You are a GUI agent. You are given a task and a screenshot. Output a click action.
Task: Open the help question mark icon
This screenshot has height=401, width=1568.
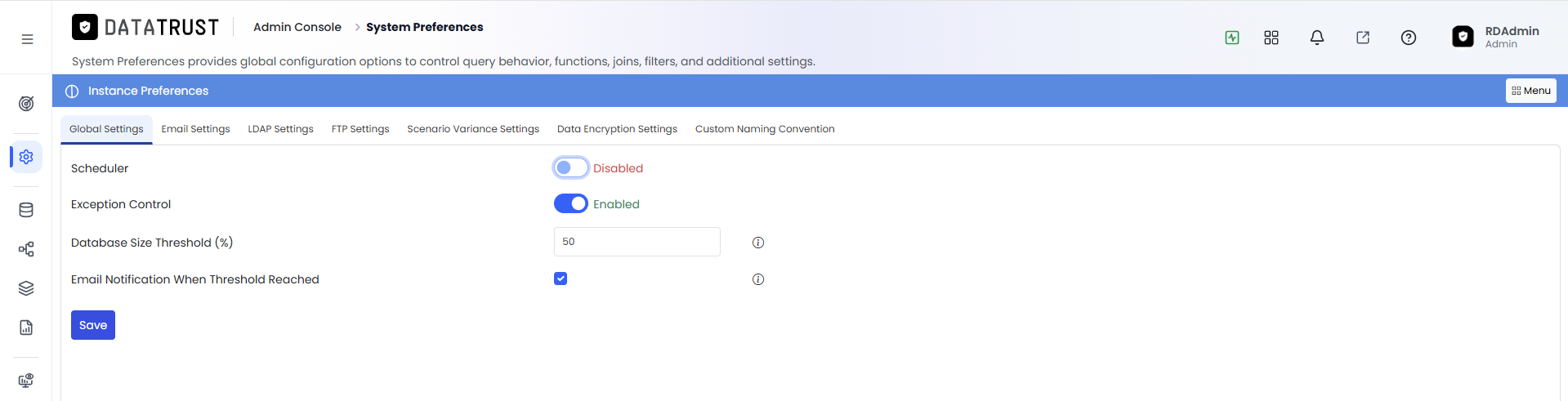click(x=1409, y=38)
